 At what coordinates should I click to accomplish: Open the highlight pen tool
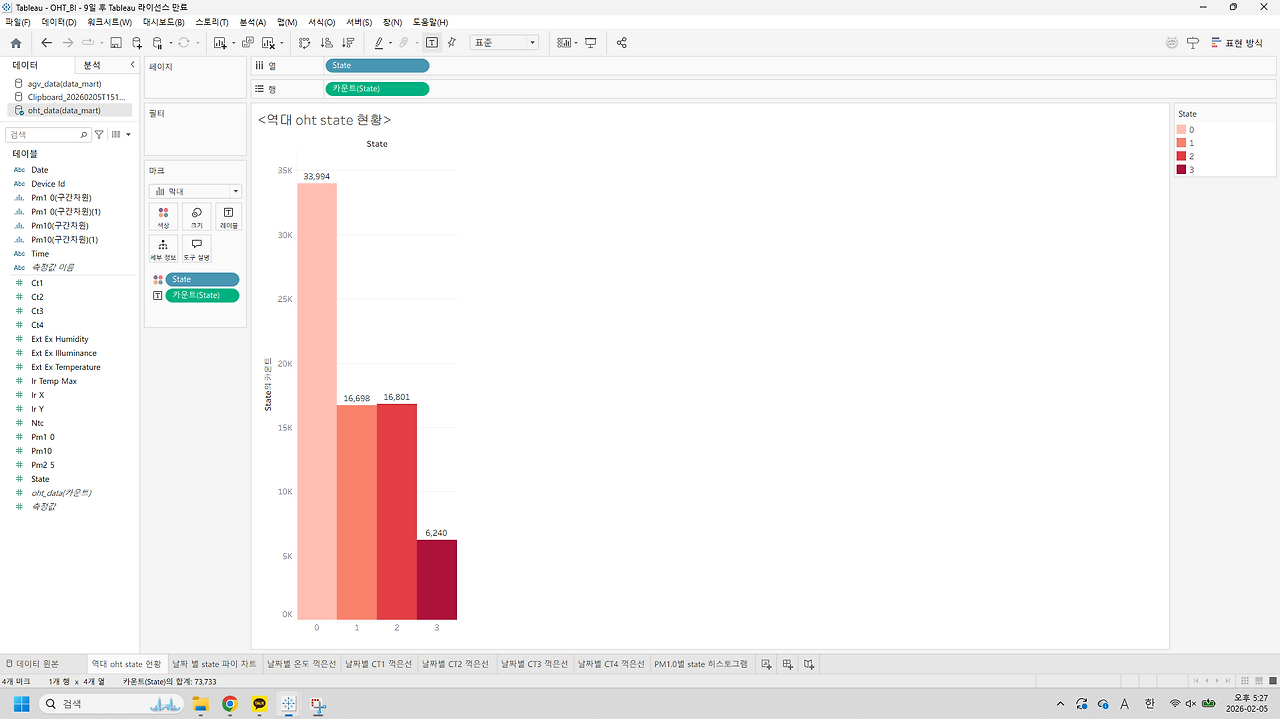click(379, 43)
